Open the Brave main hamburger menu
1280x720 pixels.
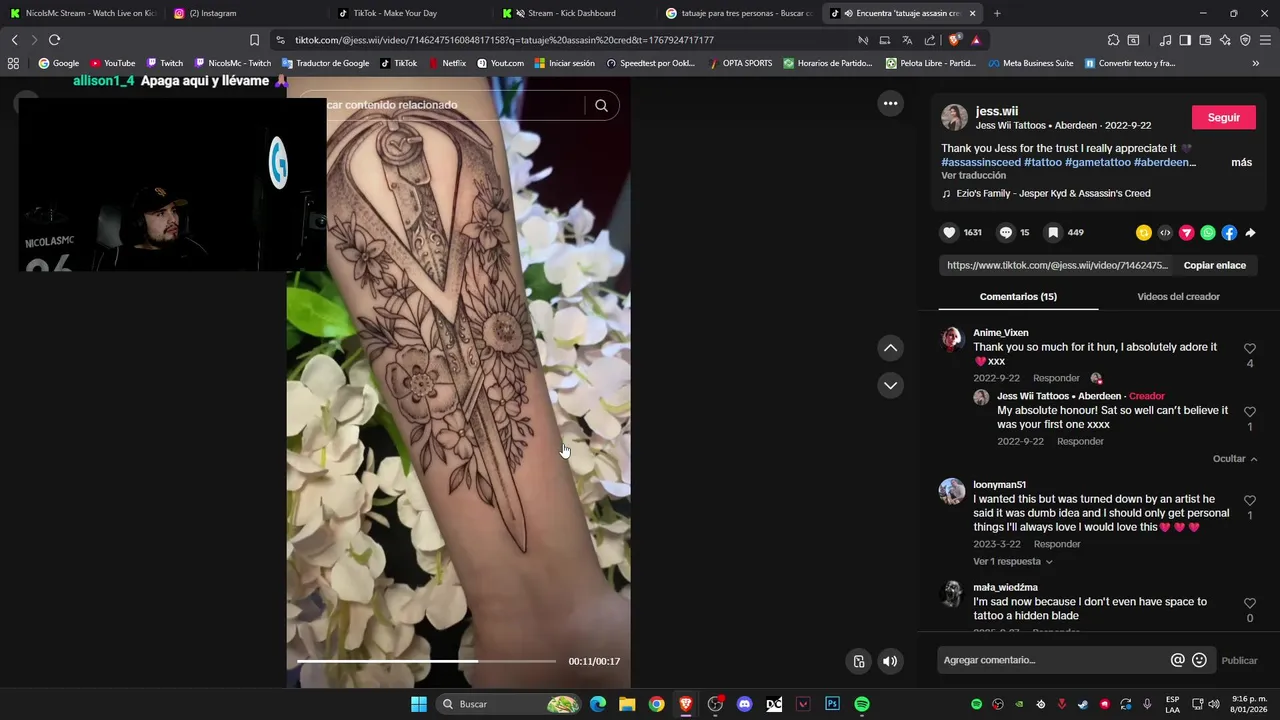1265,40
